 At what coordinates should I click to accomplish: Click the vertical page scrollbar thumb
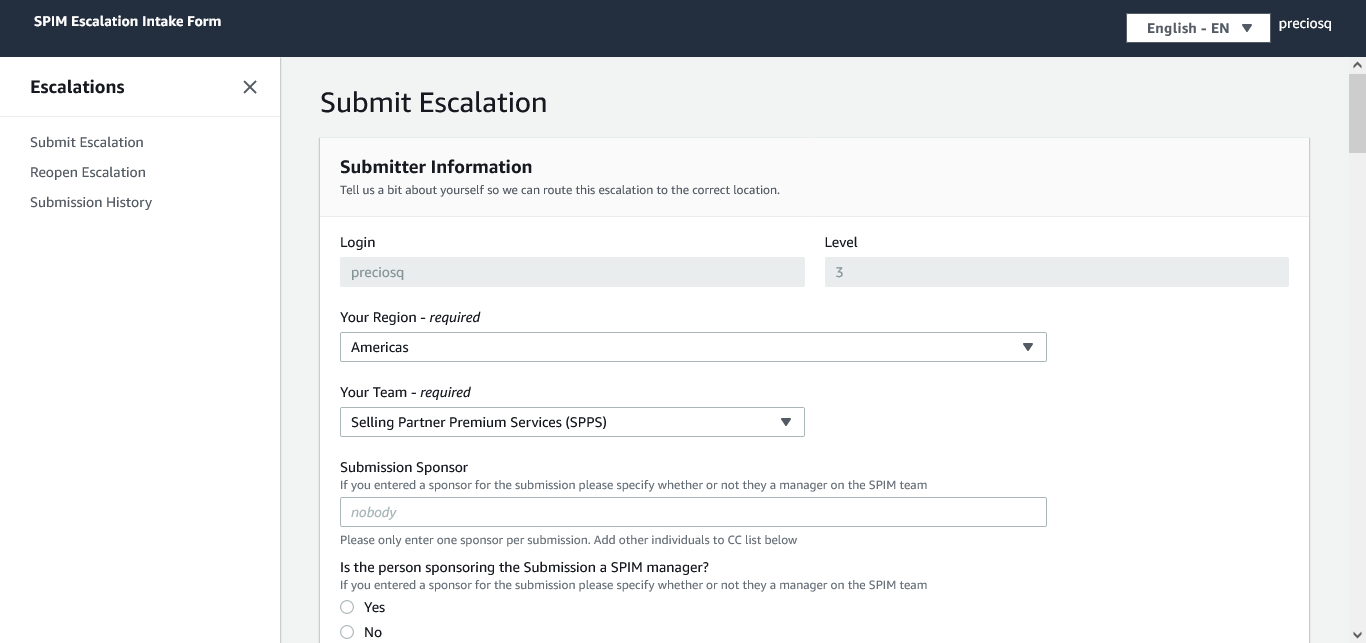tap(1357, 112)
